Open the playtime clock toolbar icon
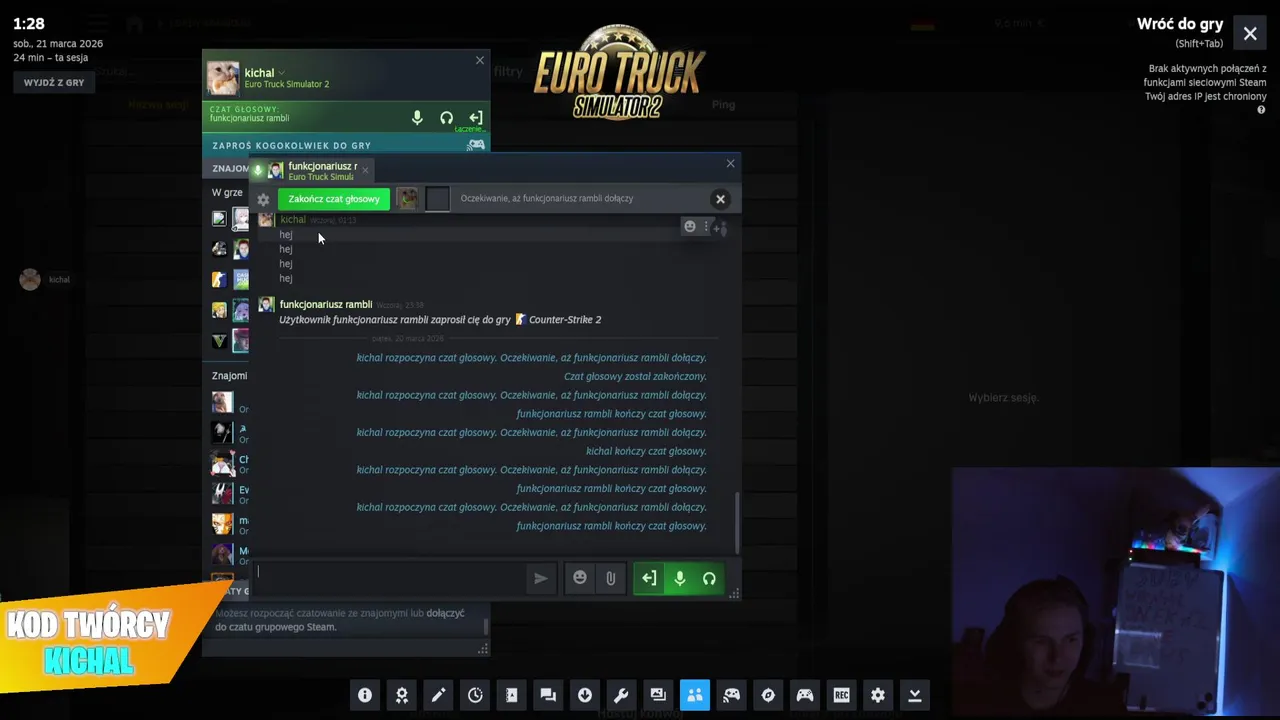1280x720 pixels. (x=475, y=695)
